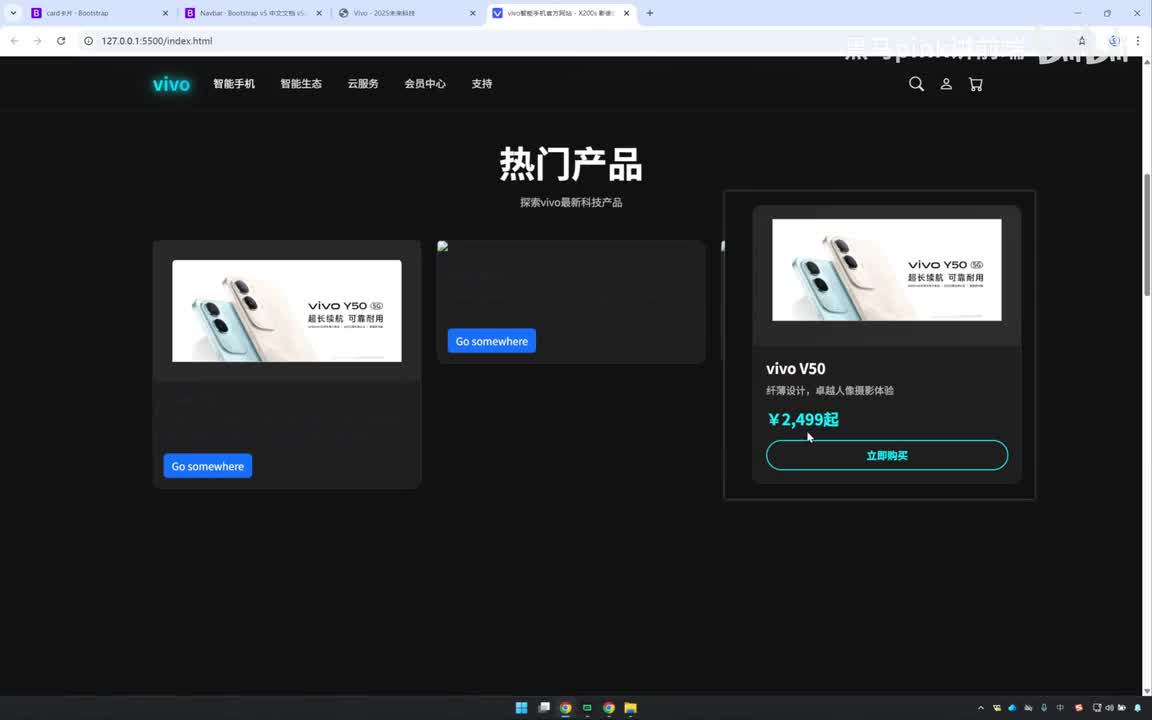Click the first card's vivo Y50 image
The width and height of the screenshot is (1152, 720).
[x=287, y=311]
